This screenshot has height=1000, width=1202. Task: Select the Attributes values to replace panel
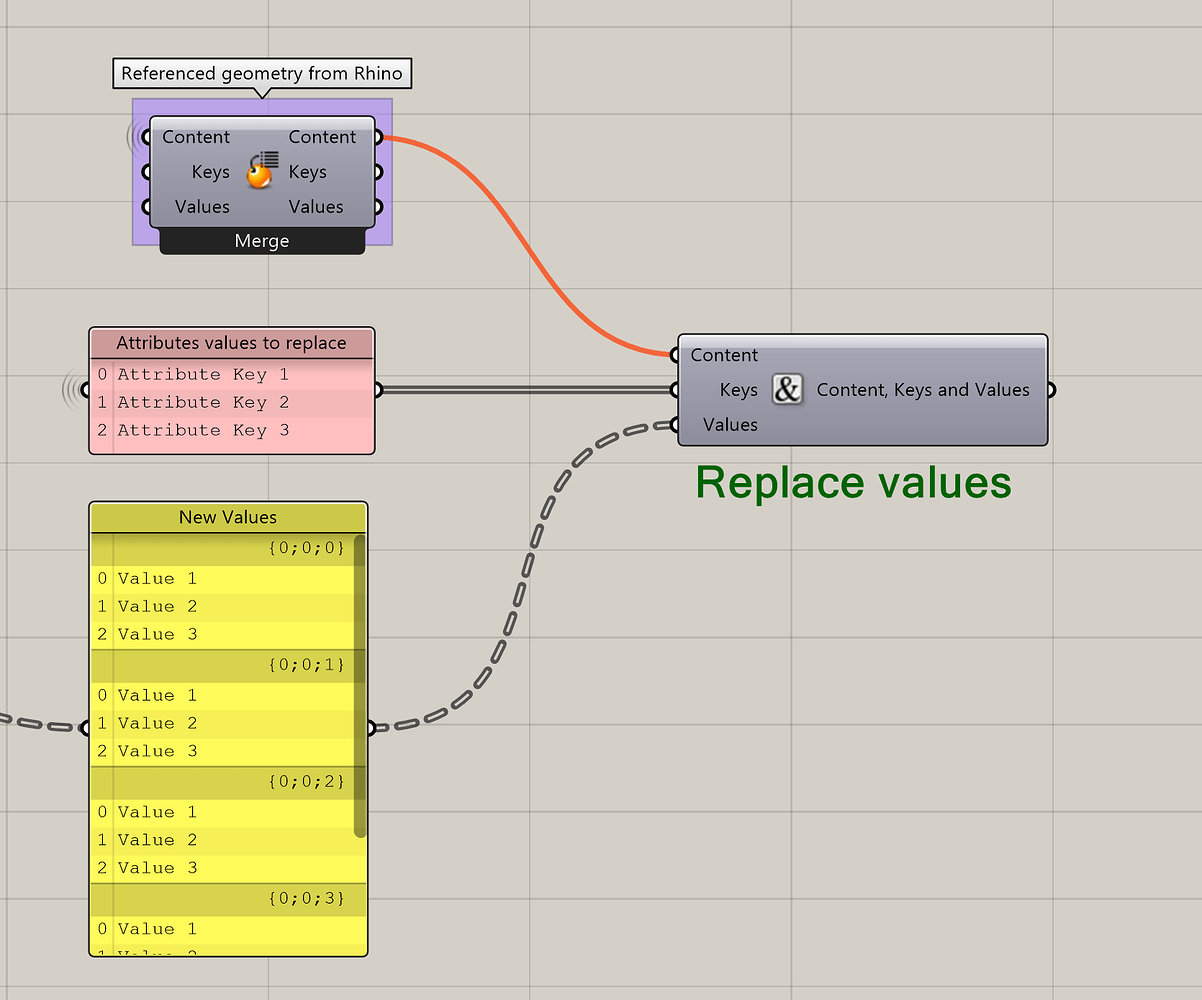point(230,343)
